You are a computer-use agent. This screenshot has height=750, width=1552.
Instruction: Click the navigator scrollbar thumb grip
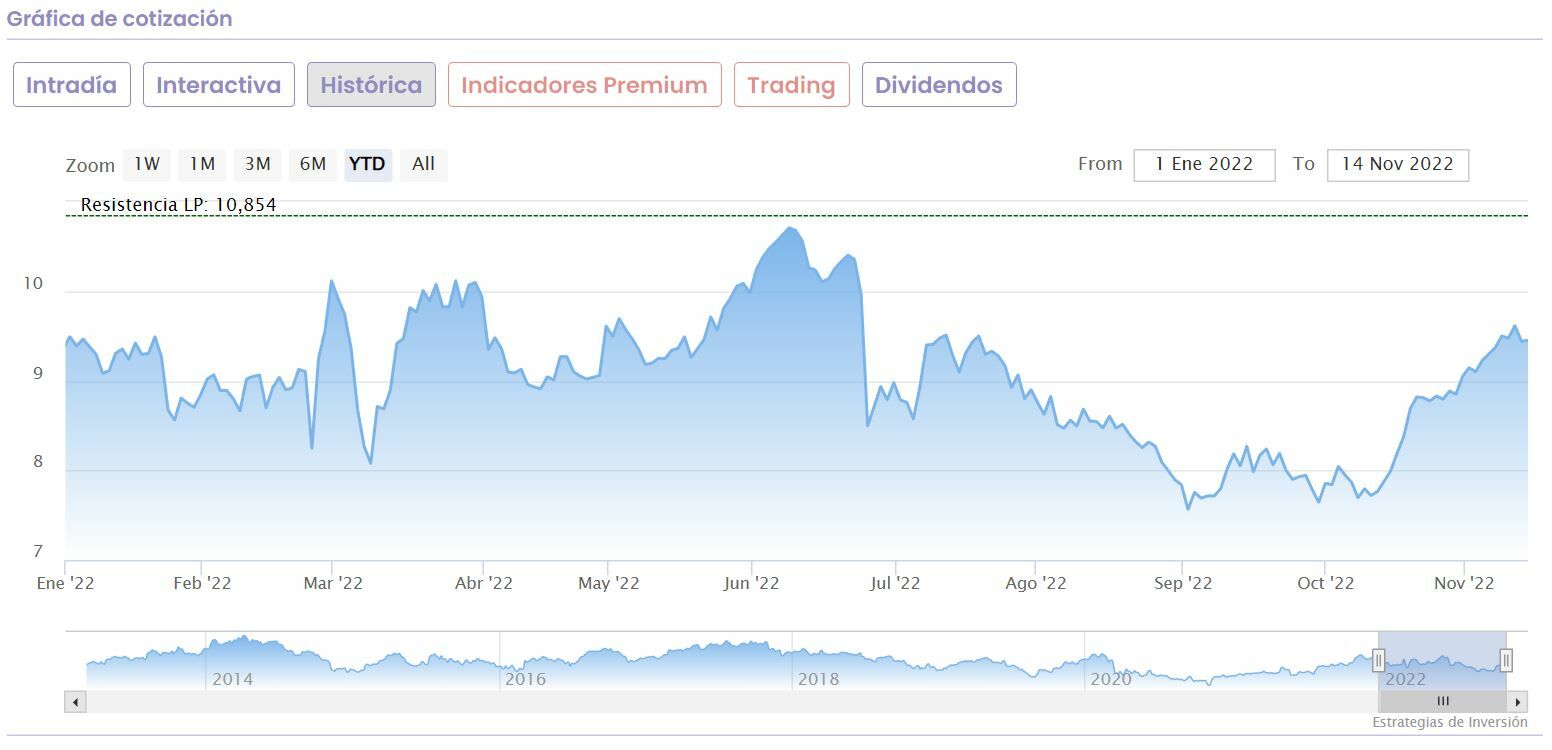1443,702
